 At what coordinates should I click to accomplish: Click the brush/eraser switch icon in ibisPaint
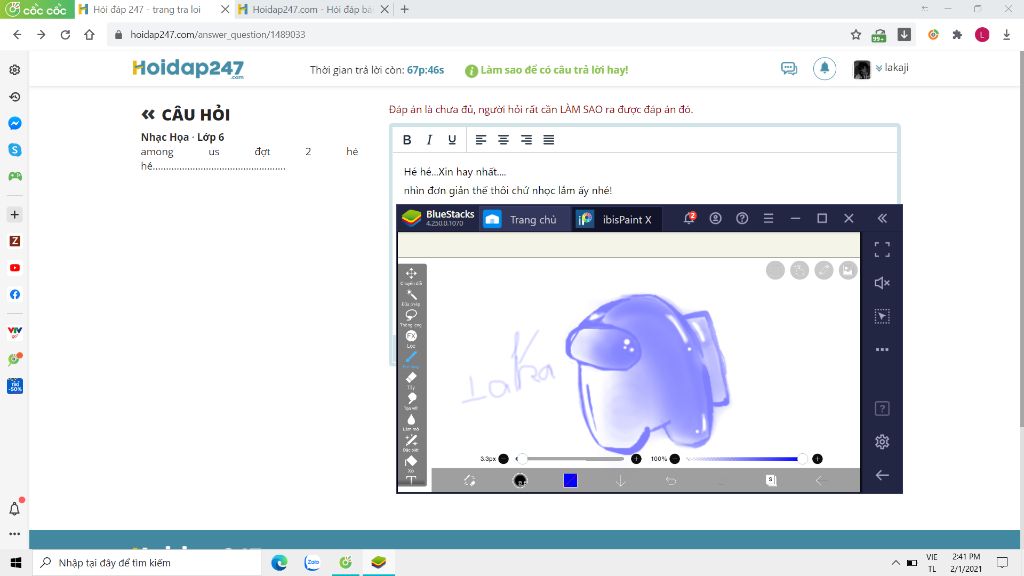click(x=470, y=481)
